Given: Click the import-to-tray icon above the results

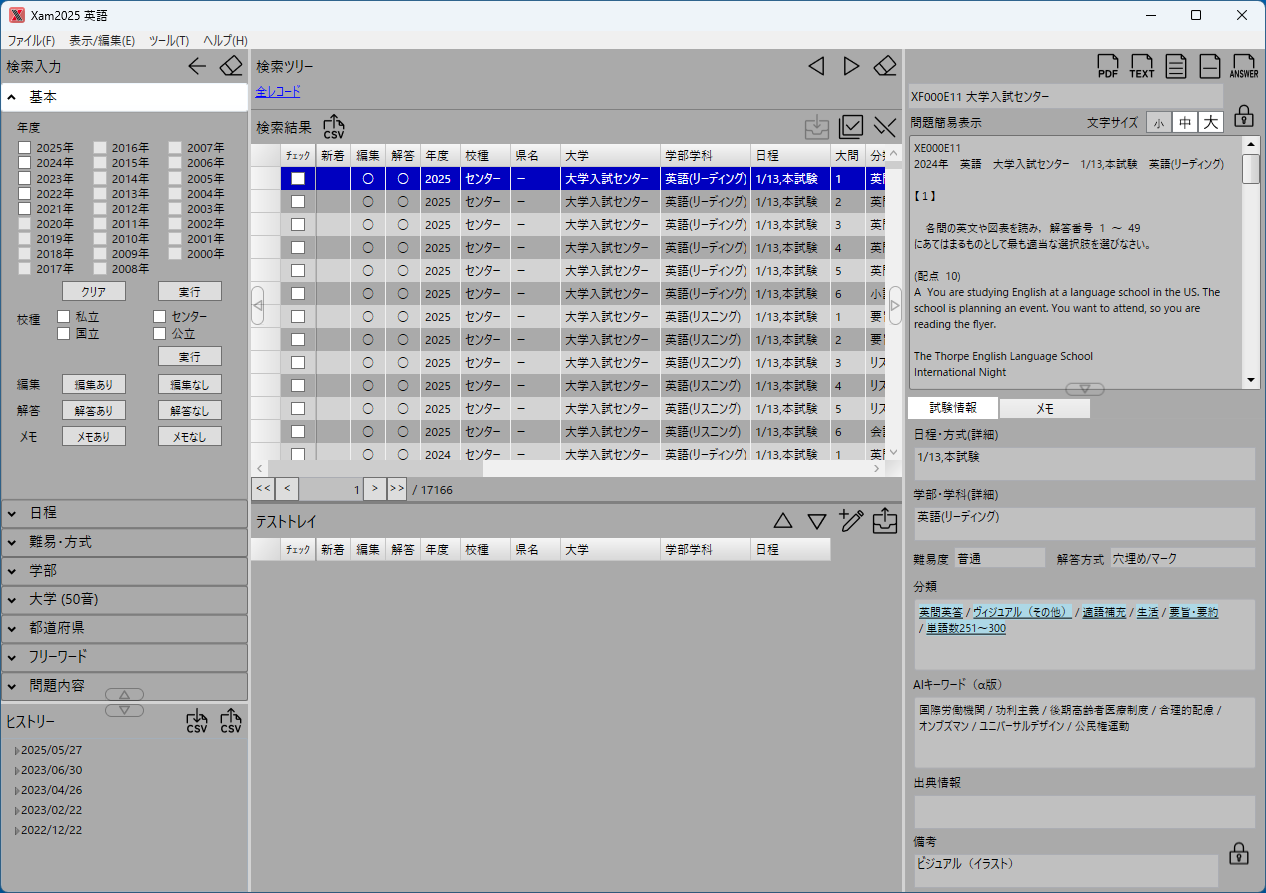Looking at the screenshot, I should (817, 127).
